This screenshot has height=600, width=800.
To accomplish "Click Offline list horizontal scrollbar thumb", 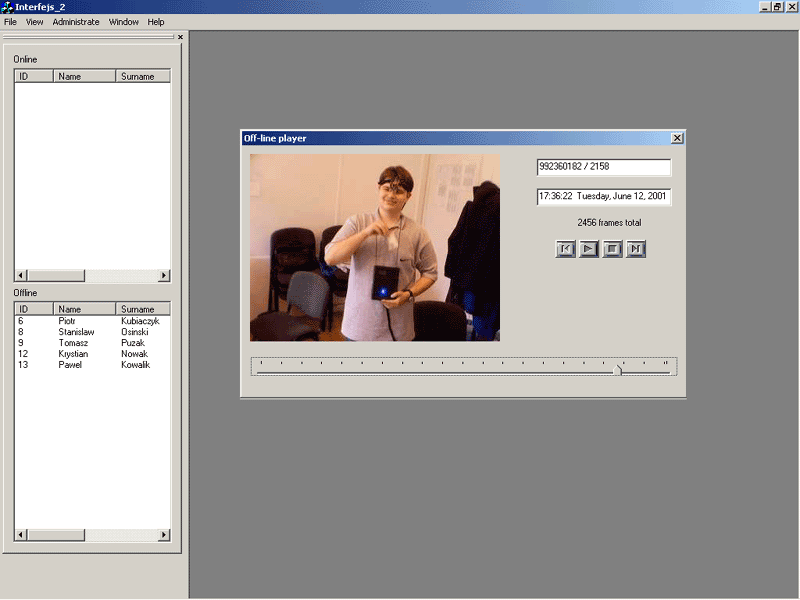I will point(56,535).
